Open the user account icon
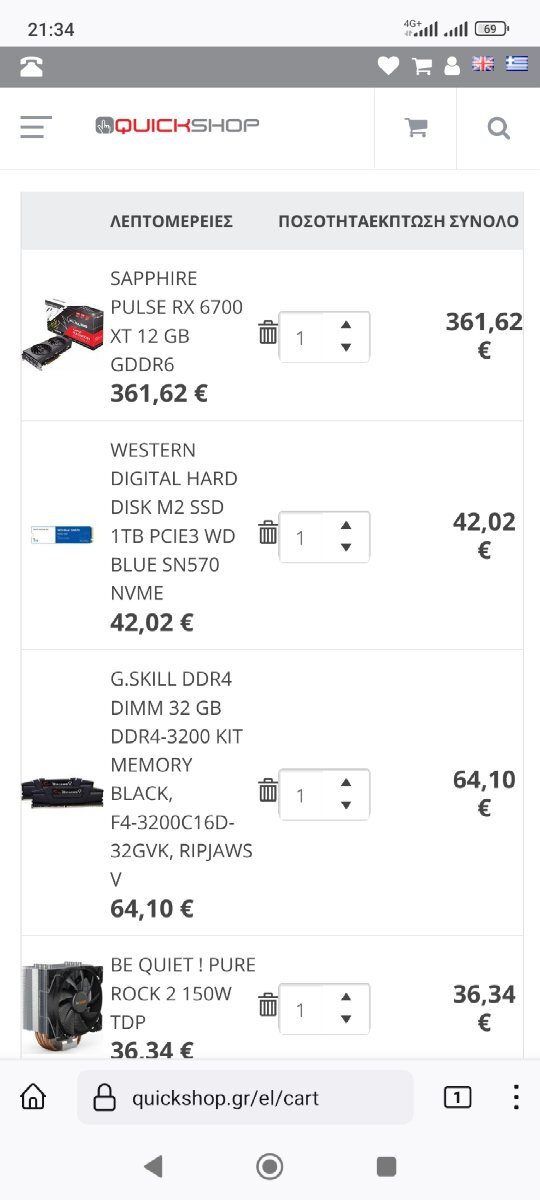 452,66
